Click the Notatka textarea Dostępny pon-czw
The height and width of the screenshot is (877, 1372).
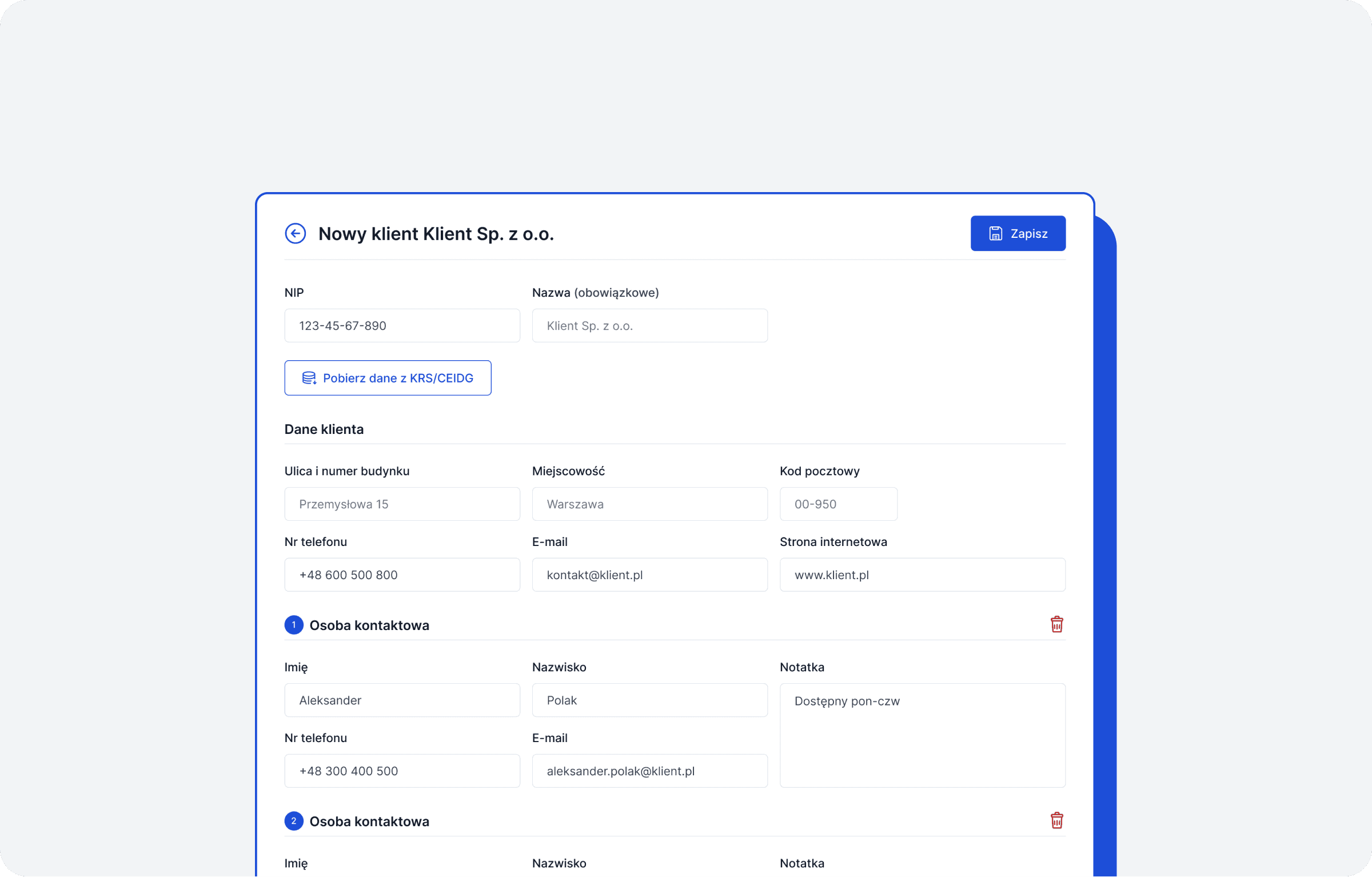pos(922,735)
